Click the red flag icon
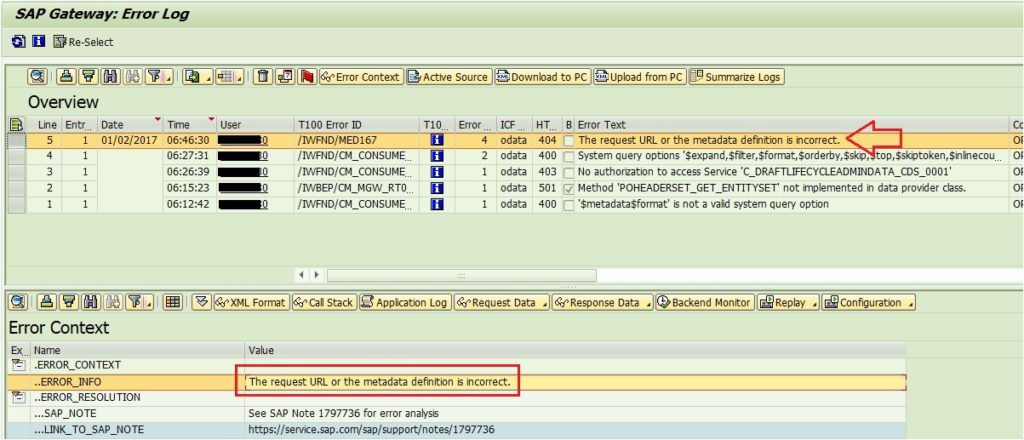This screenshot has width=1024, height=440. [306, 77]
